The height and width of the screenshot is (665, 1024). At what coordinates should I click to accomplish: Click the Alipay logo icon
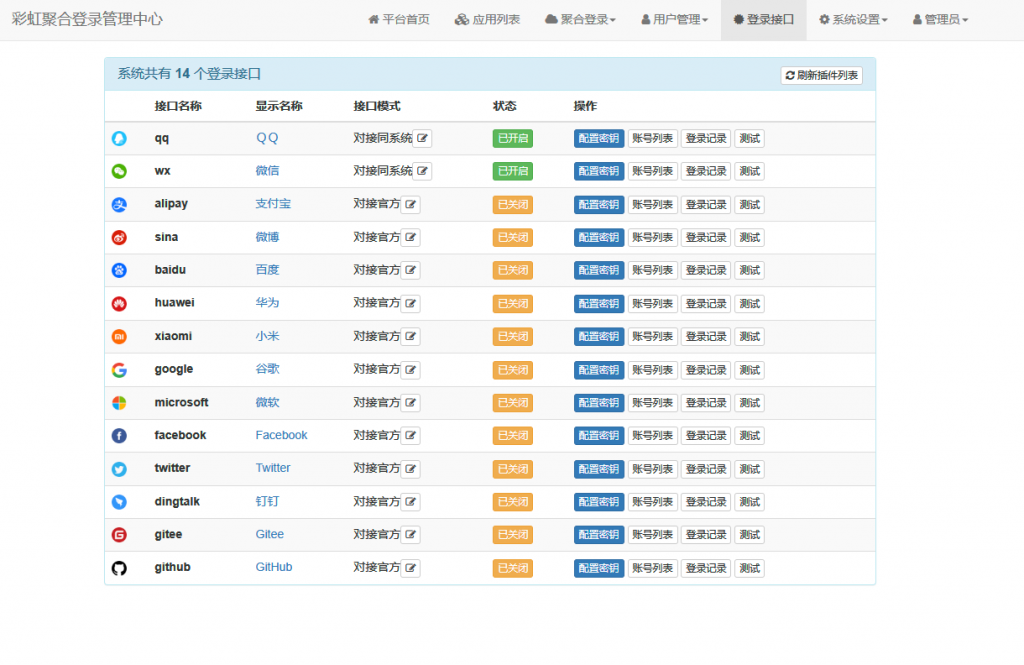click(x=119, y=204)
